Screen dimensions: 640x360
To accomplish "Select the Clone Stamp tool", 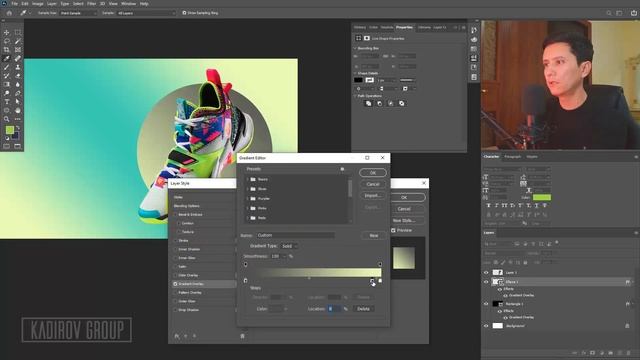I will [18, 67].
